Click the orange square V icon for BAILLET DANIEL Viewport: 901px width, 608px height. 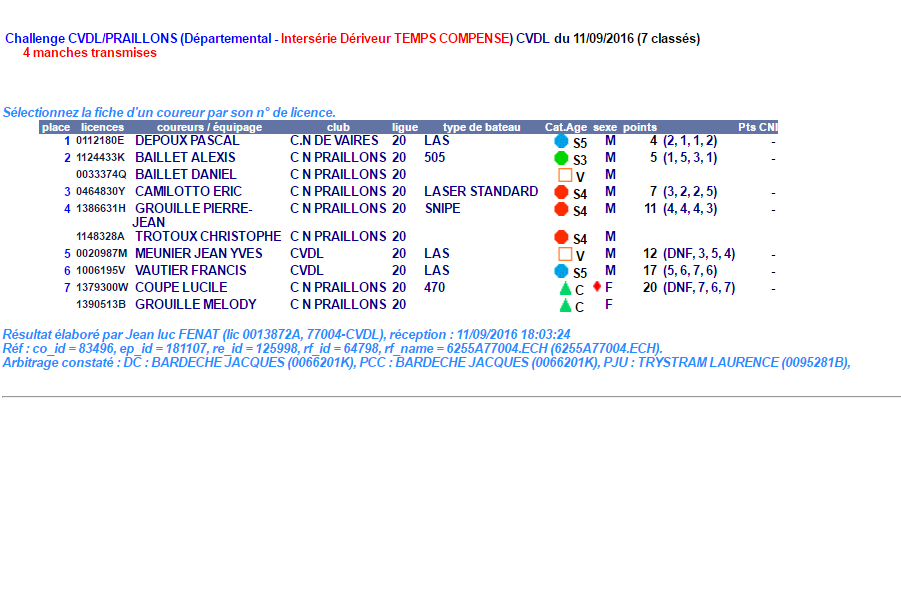click(x=565, y=175)
